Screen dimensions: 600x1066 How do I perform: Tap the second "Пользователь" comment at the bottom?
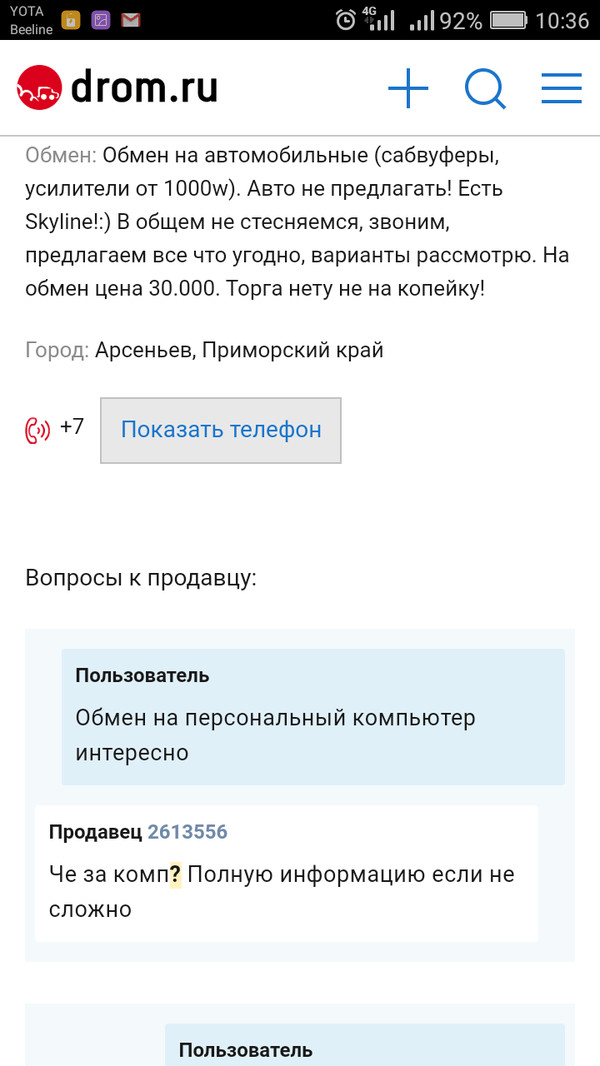coord(246,1050)
